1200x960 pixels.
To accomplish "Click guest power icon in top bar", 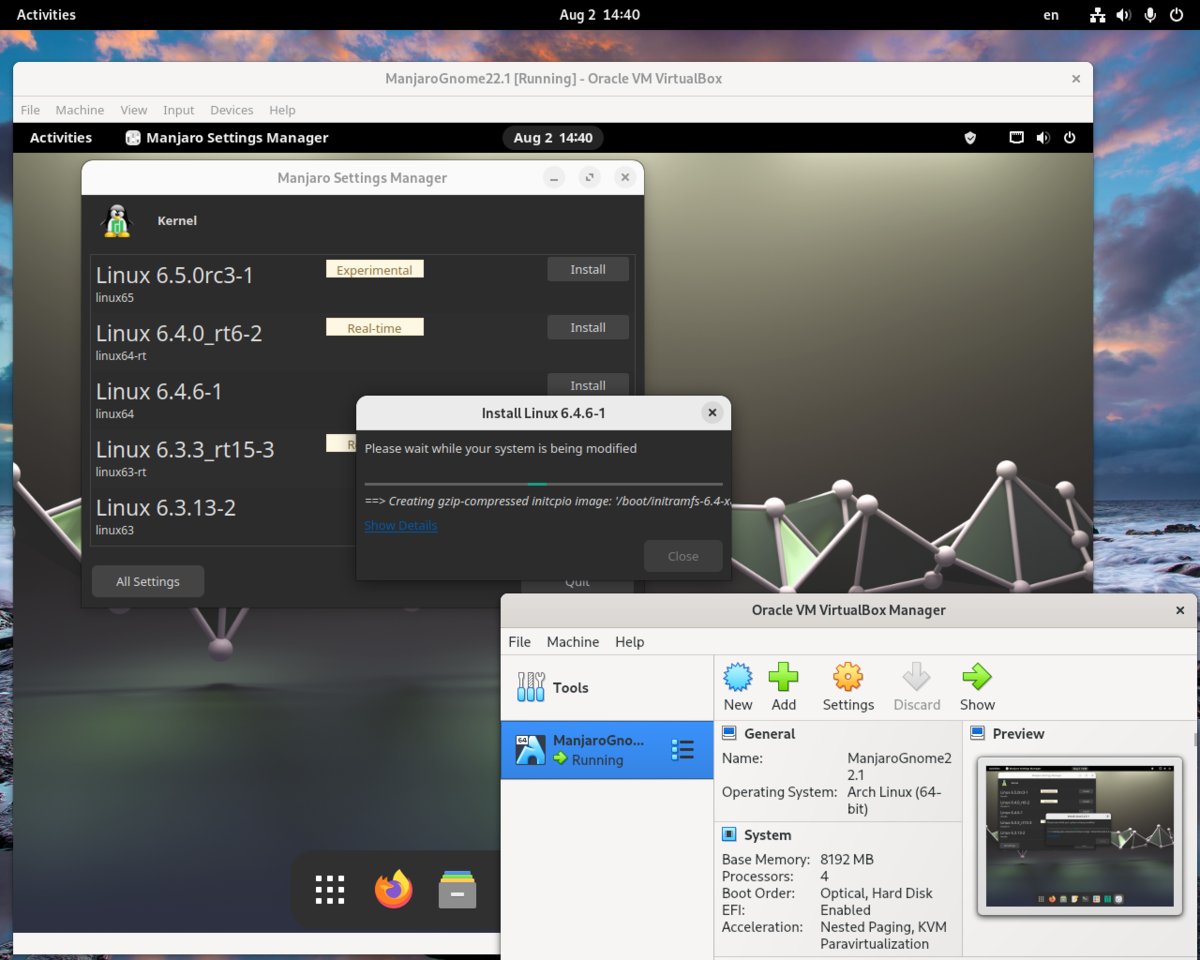I will [x=1070, y=138].
